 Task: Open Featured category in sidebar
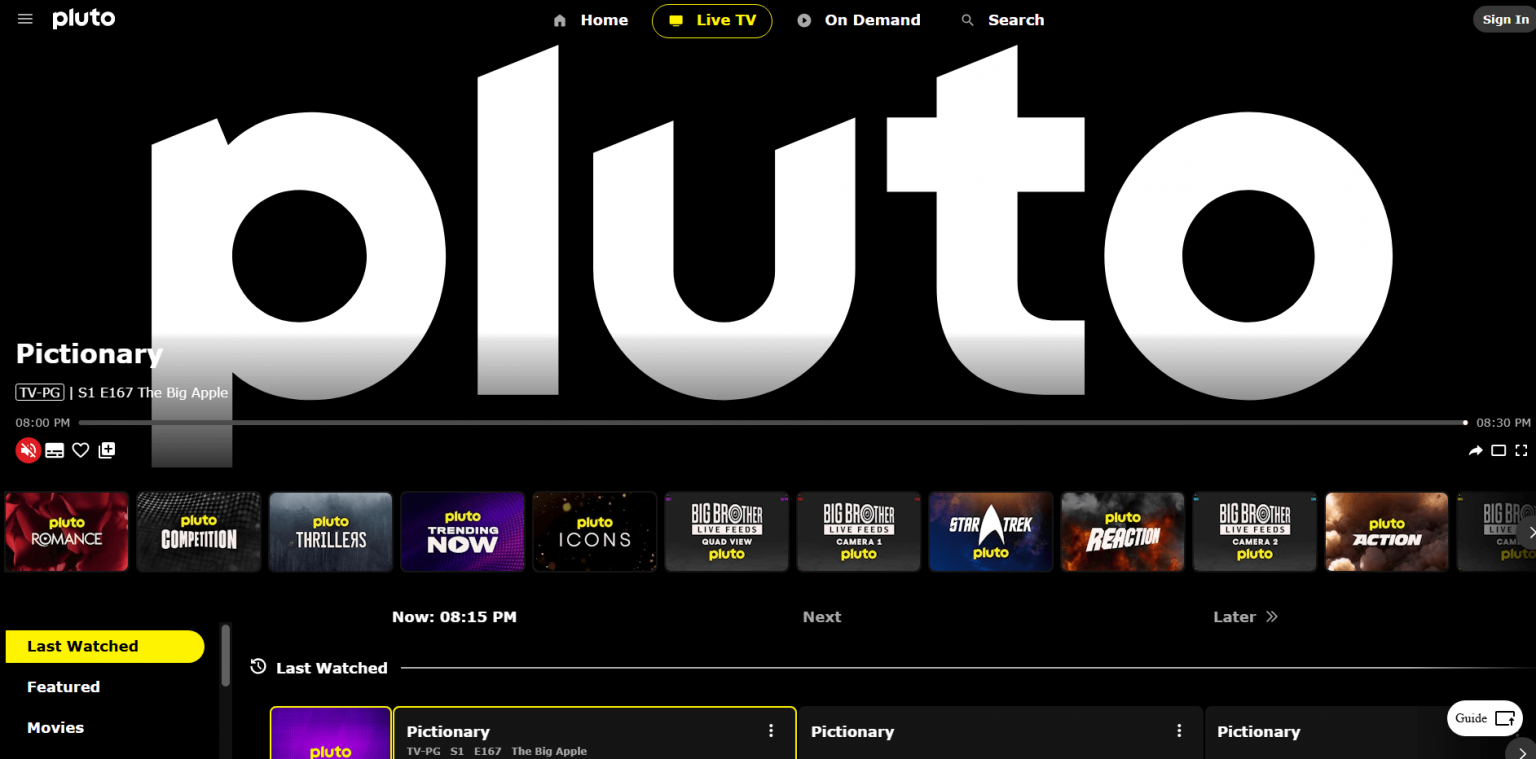64,687
